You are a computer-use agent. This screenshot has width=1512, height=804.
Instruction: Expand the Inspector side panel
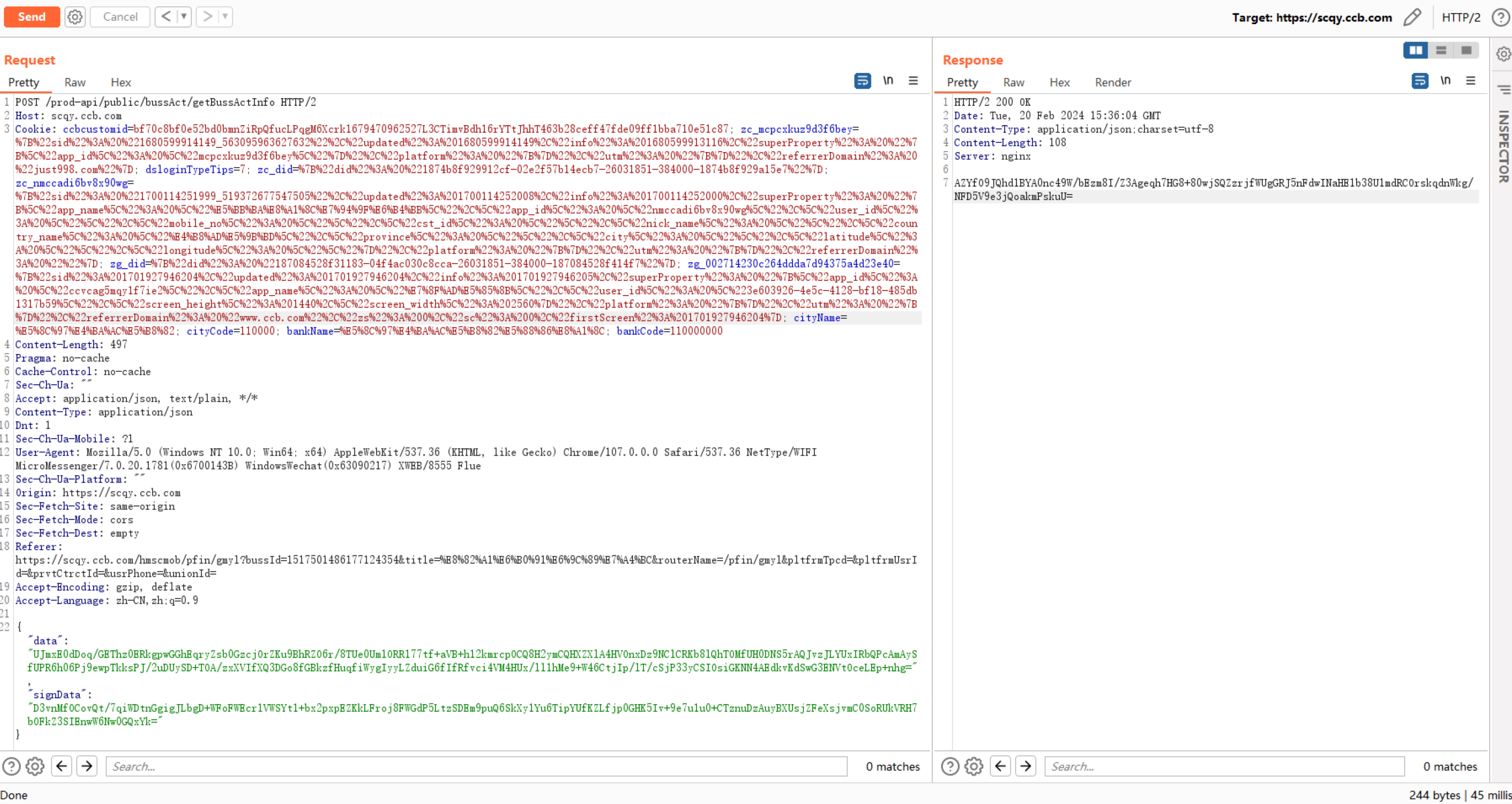1502,146
